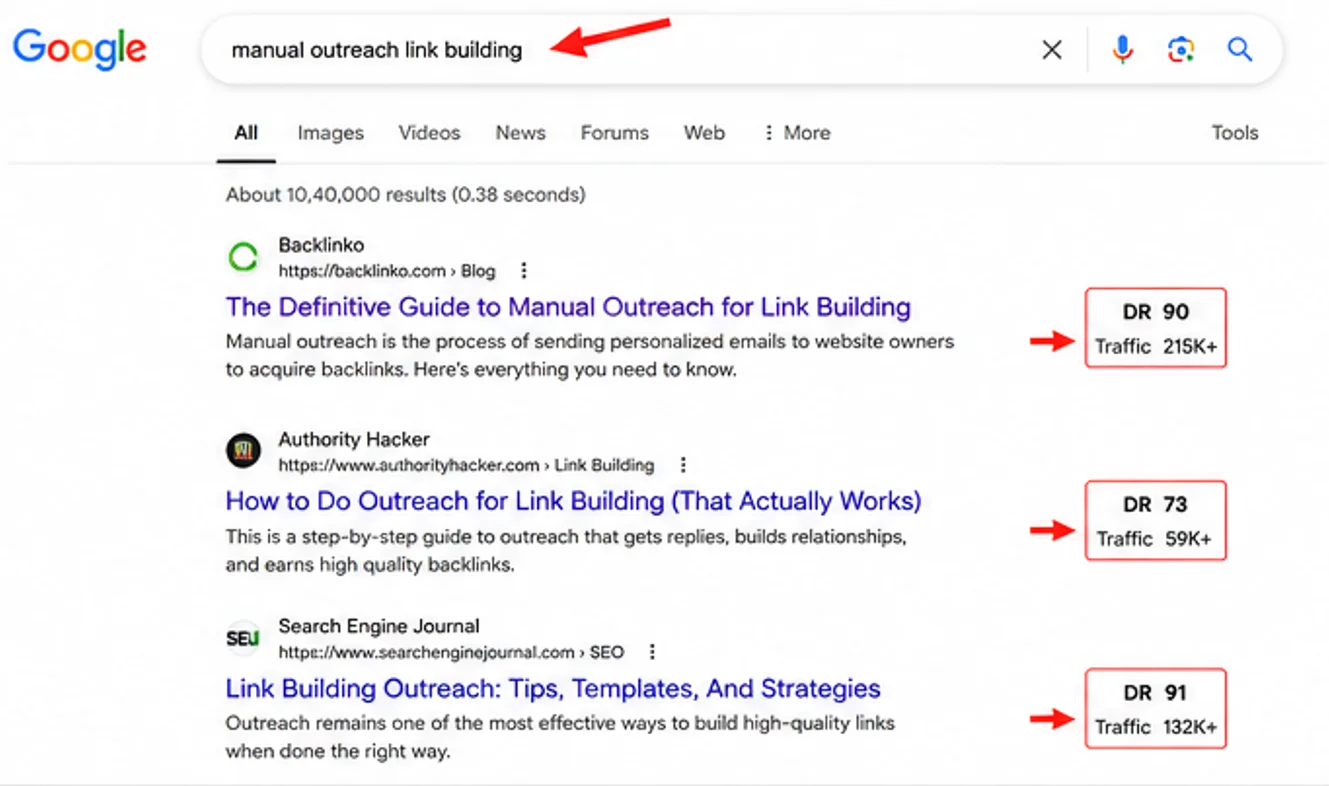
Task: Open Link Building Outreach: Tips, Templates link
Action: point(553,688)
